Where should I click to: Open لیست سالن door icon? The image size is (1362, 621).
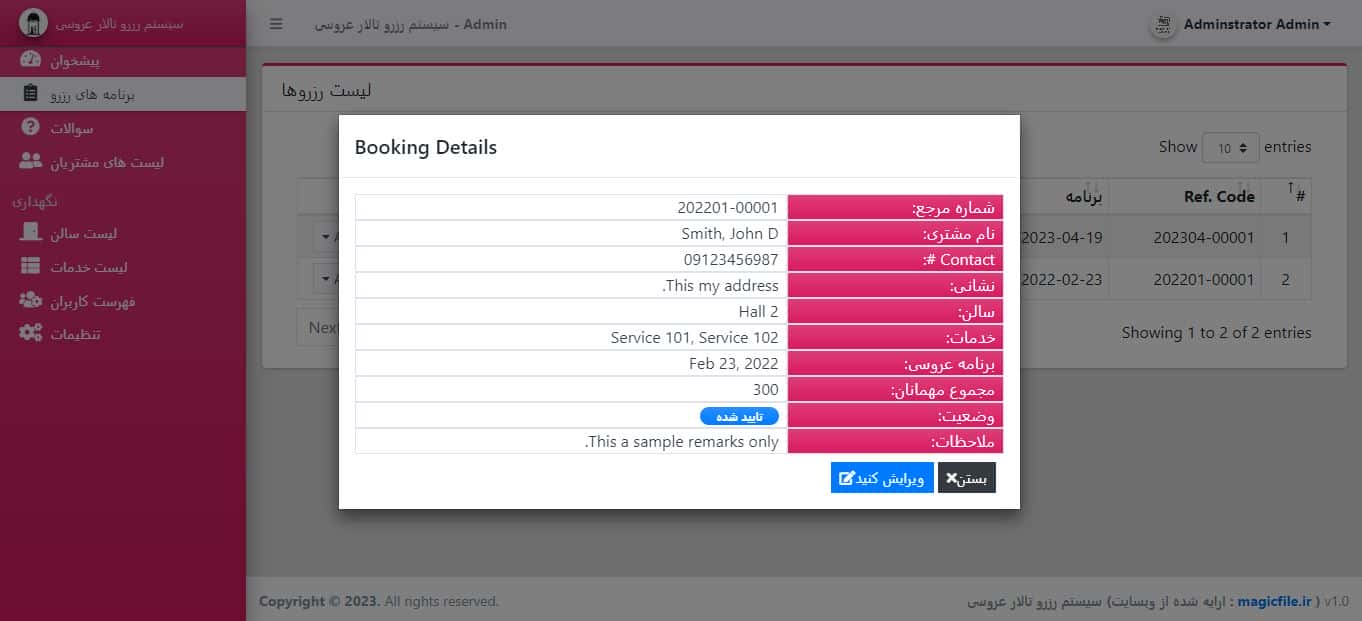click(31, 233)
